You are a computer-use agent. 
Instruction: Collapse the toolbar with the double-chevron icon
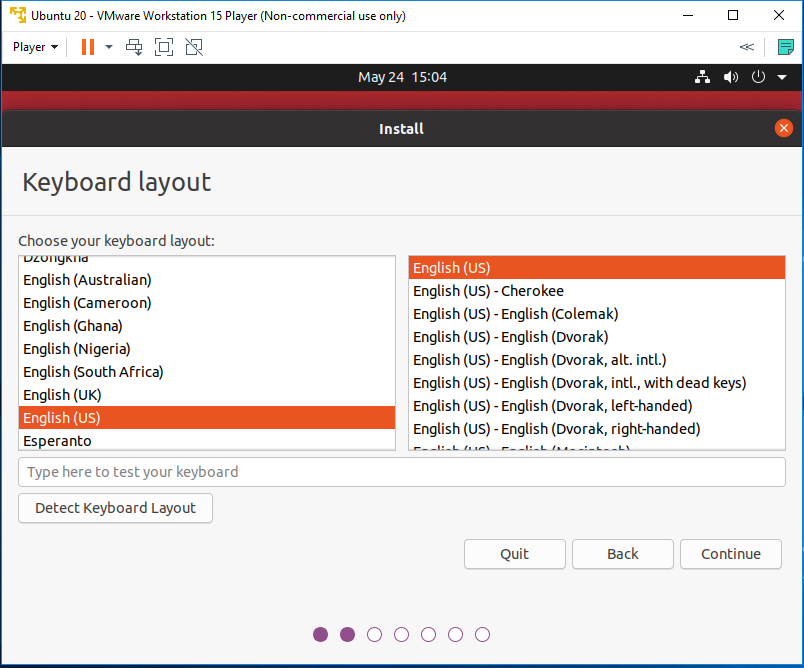pyautogui.click(x=747, y=47)
